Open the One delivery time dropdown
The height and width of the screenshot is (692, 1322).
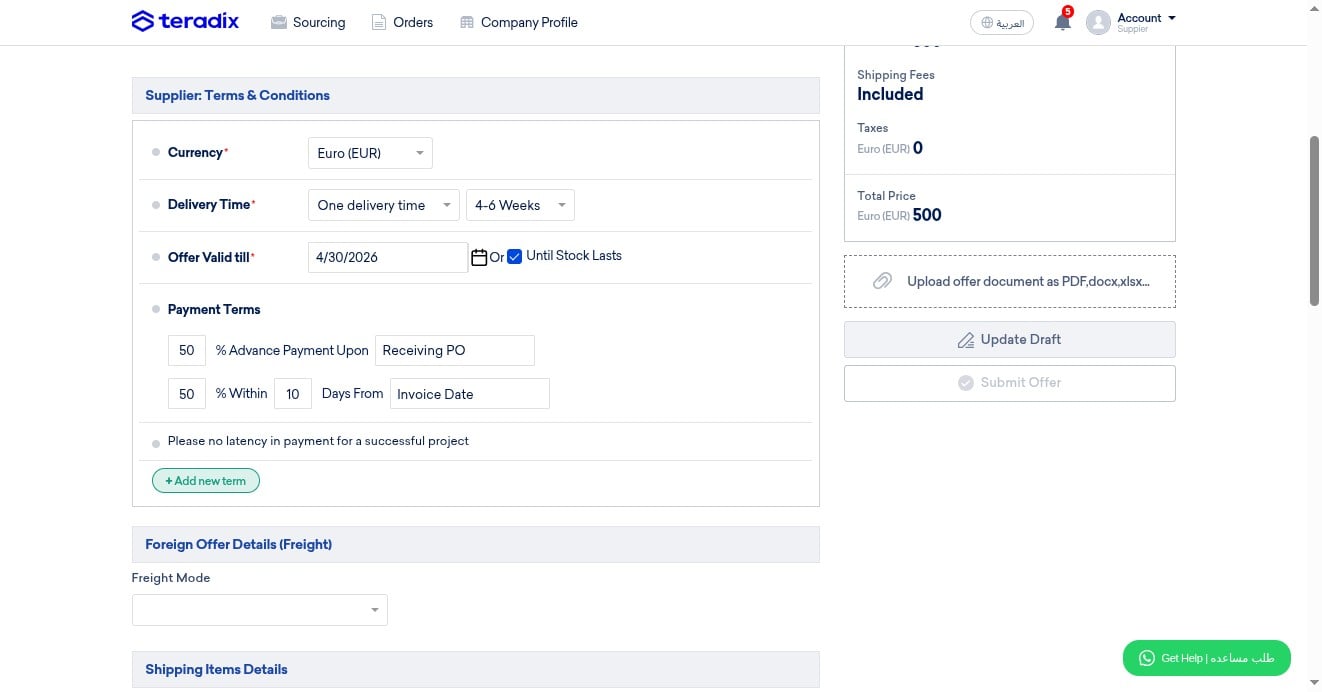click(x=384, y=205)
